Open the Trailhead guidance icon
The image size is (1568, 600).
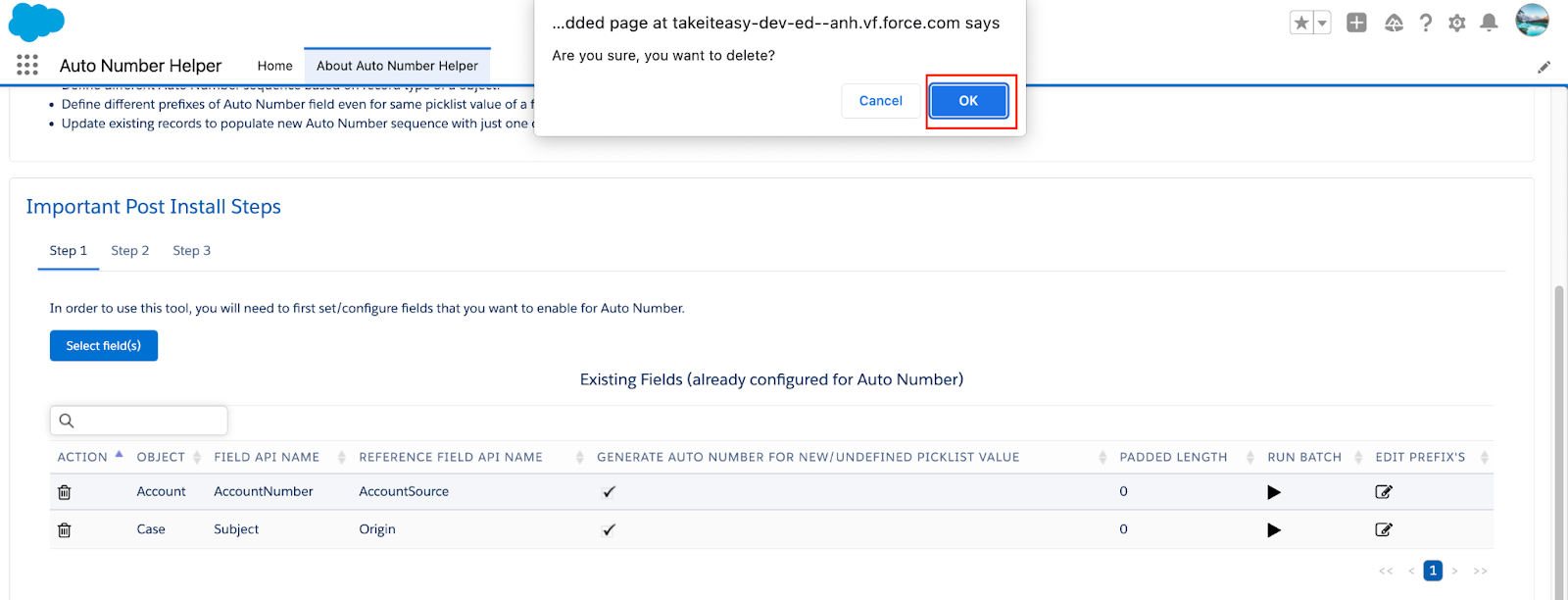coord(1394,23)
